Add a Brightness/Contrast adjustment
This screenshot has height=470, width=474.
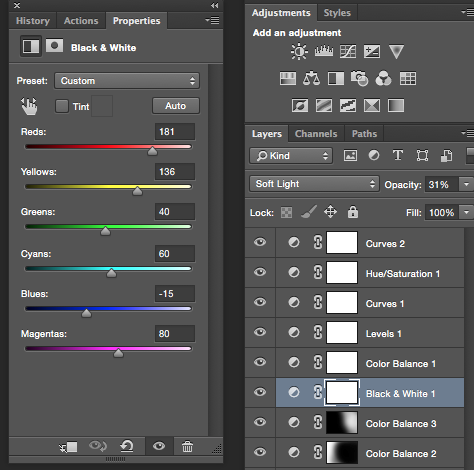(x=299, y=52)
